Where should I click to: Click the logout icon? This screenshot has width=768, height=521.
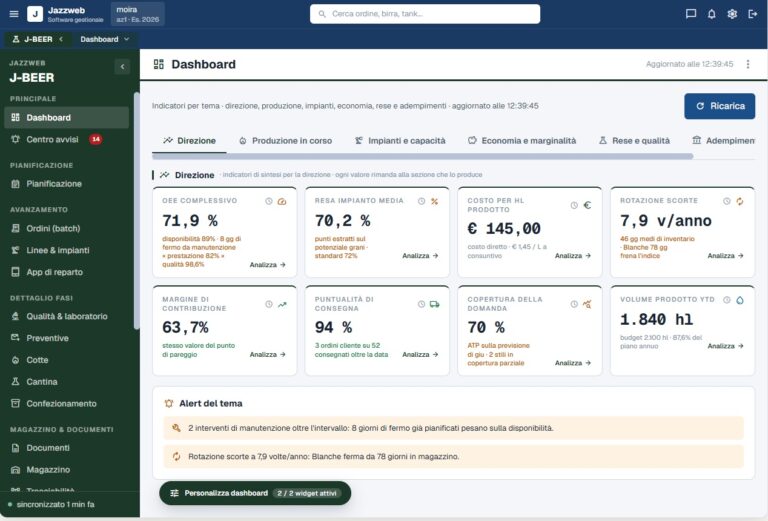753,14
